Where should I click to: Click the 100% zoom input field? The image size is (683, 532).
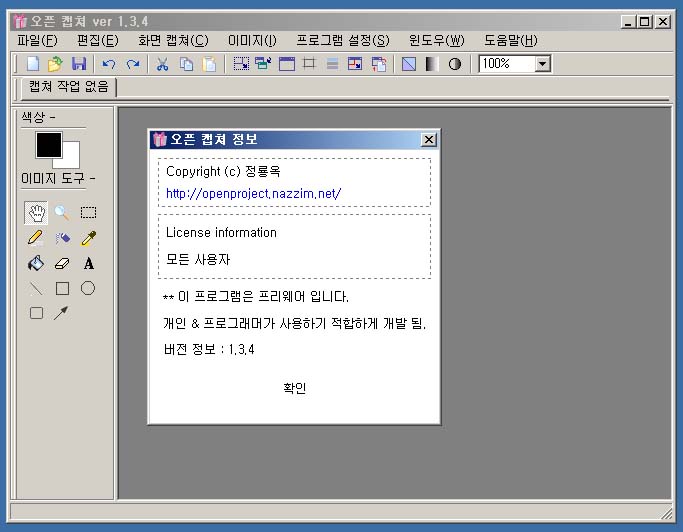[507, 64]
